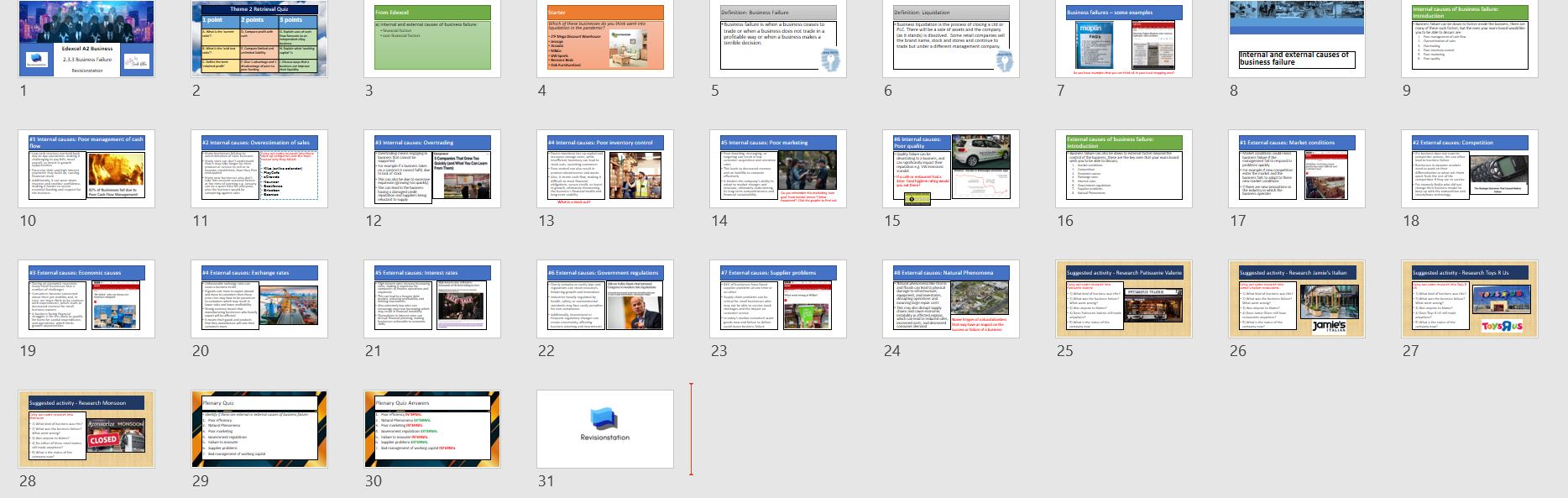Viewport: 1568px width, 498px height.
Task: Select the Exchange rates slide
Action: 259,299
